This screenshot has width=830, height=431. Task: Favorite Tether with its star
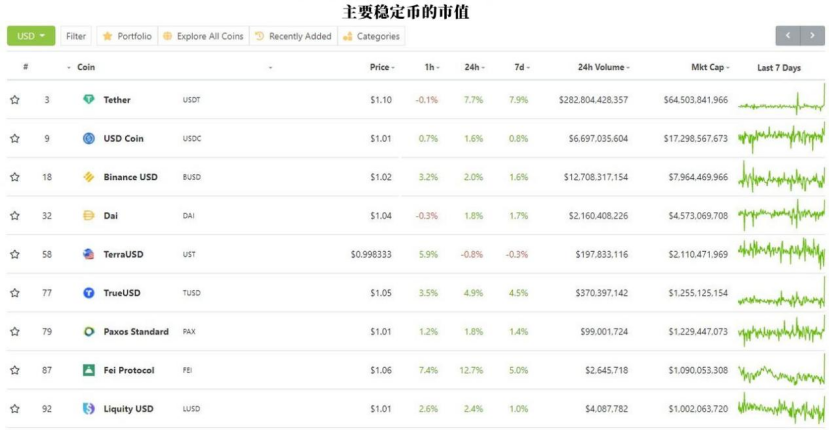(x=15, y=100)
